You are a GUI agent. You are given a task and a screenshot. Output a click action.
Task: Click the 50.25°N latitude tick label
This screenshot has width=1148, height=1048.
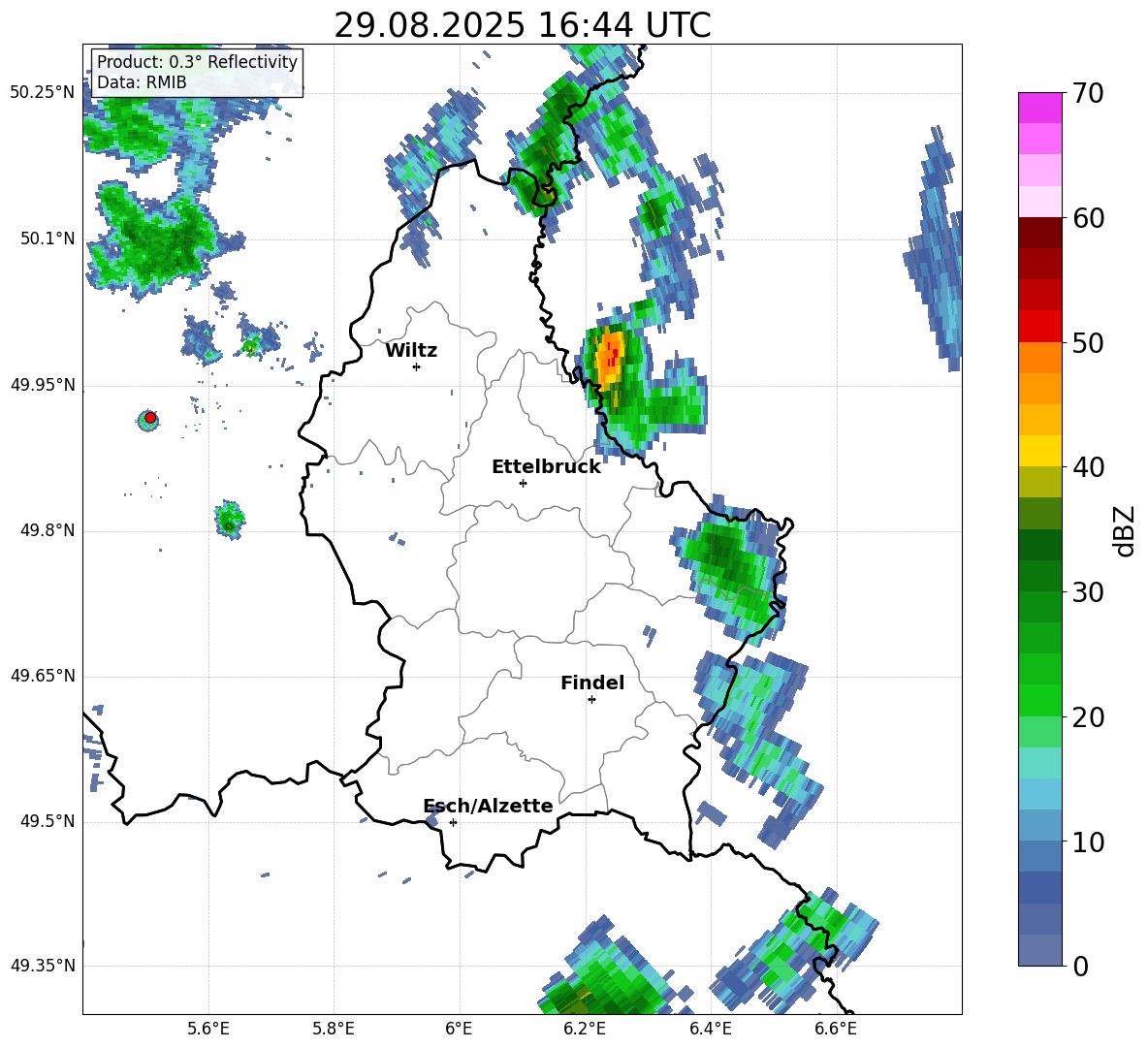coord(43,93)
